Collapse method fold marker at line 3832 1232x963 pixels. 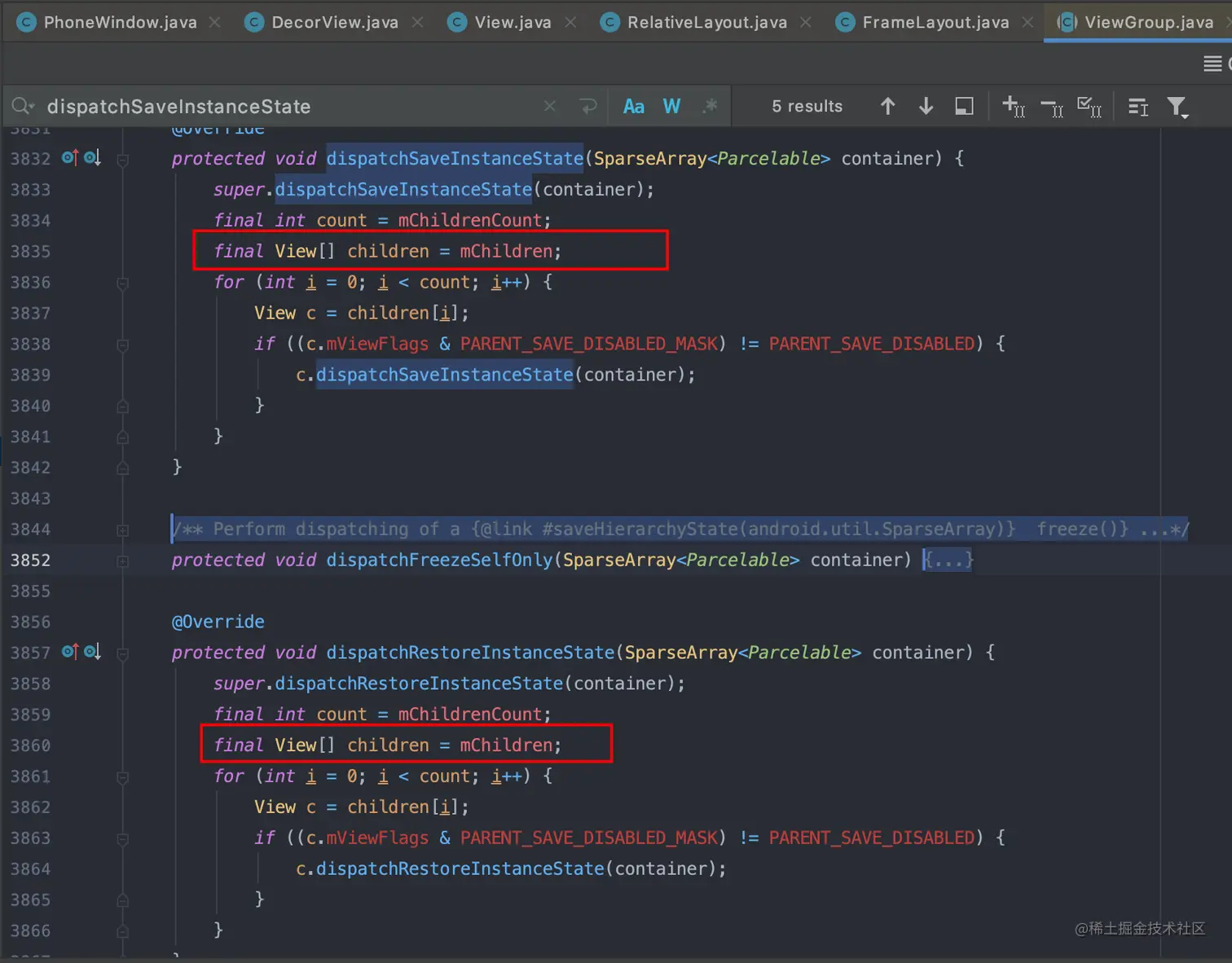point(122,160)
